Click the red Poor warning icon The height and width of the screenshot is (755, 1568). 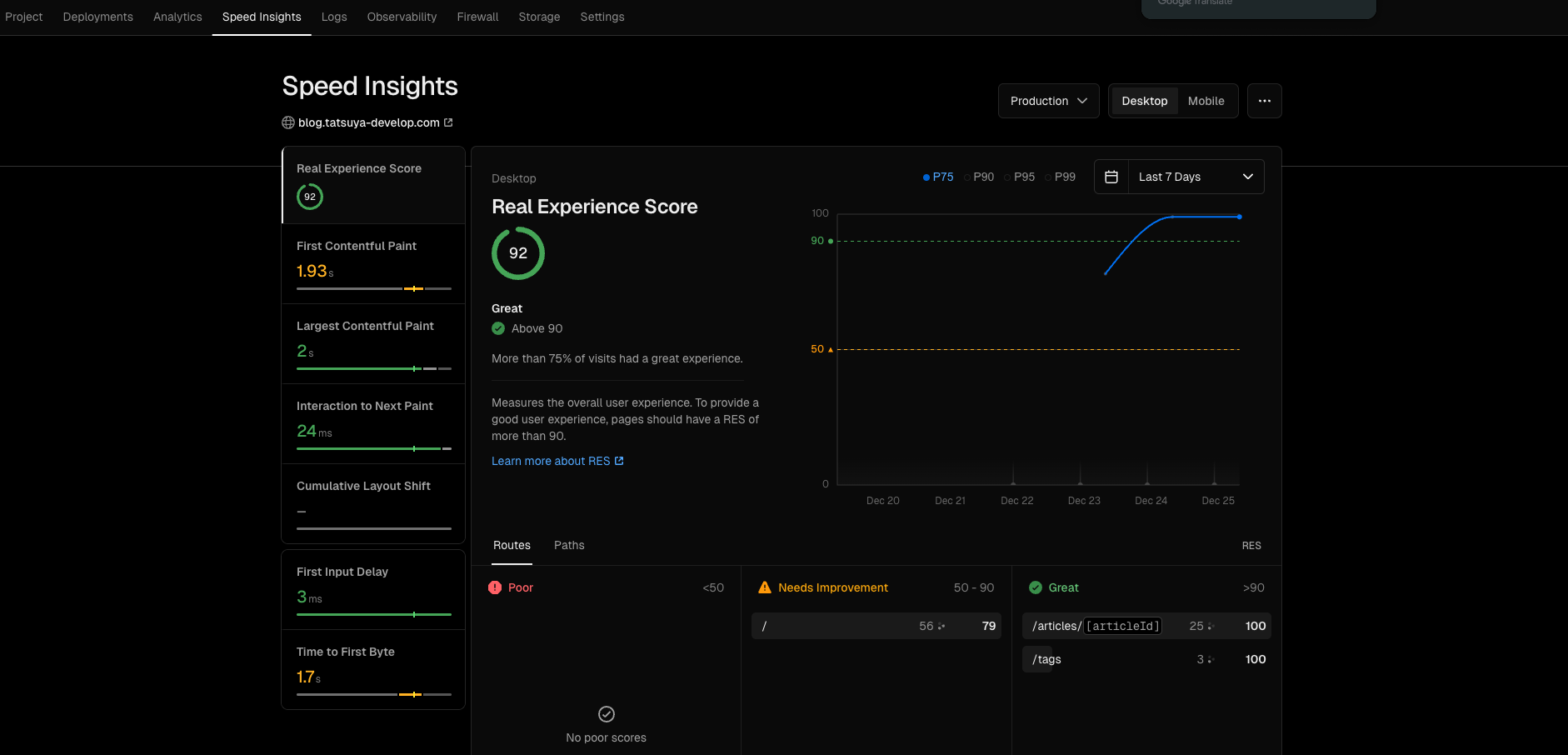[495, 587]
